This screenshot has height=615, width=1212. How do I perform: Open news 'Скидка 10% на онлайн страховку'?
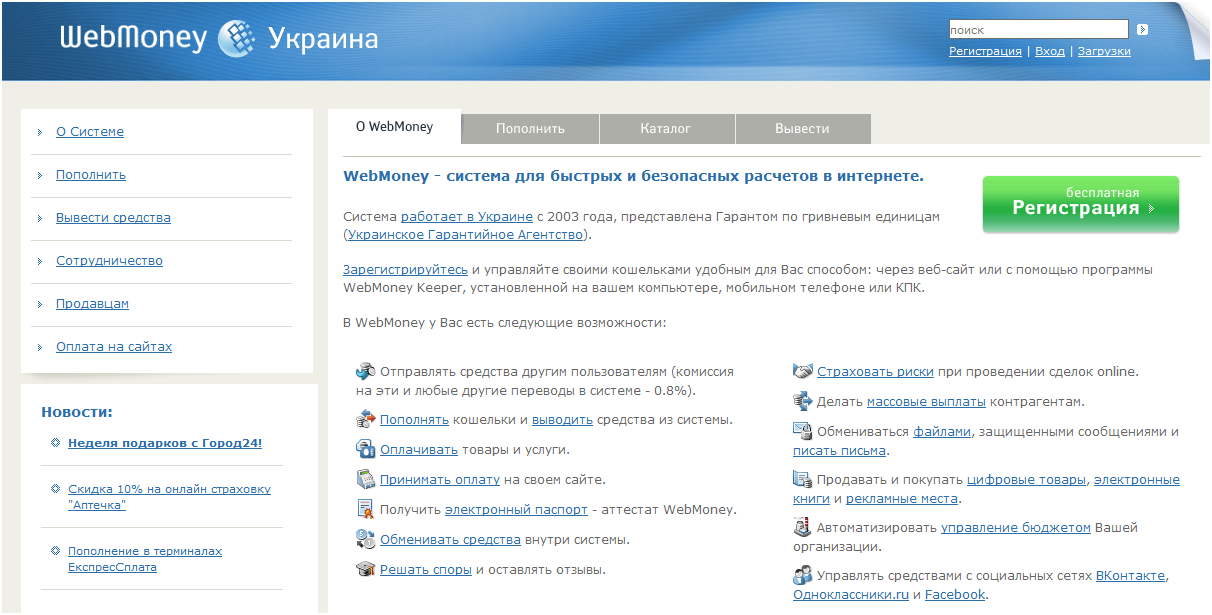[169, 497]
